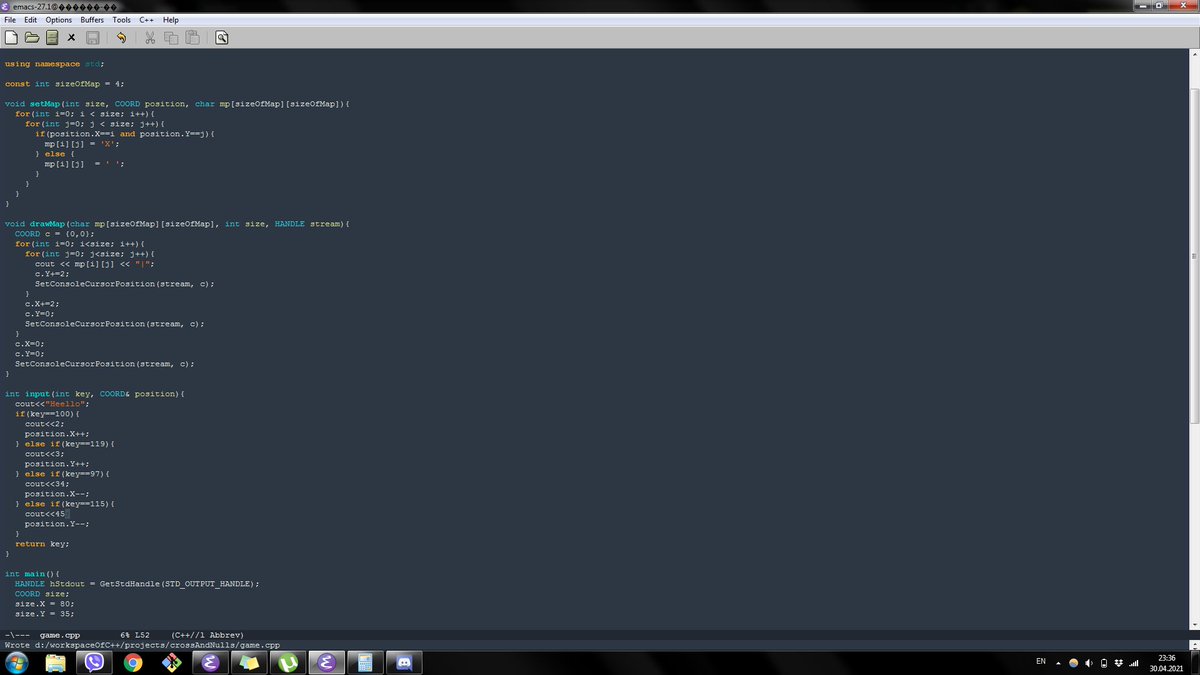
Task: Click the 'HANDLE hStdout = GetStdHandle' line
Action: pos(137,584)
